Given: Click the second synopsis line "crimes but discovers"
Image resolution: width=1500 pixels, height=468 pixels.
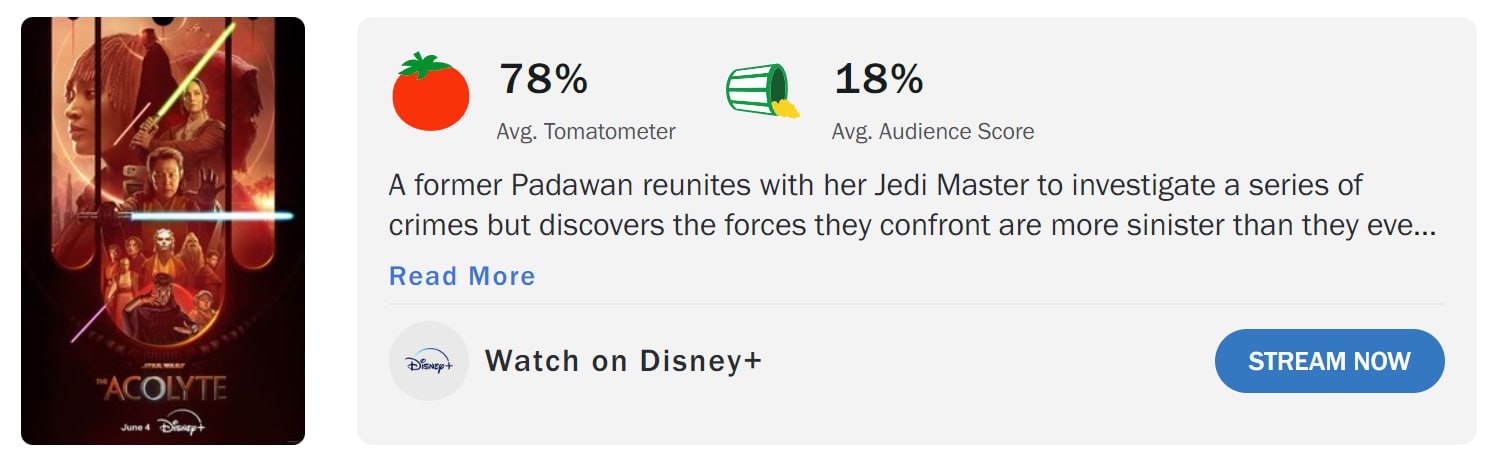Looking at the screenshot, I should point(913,226).
